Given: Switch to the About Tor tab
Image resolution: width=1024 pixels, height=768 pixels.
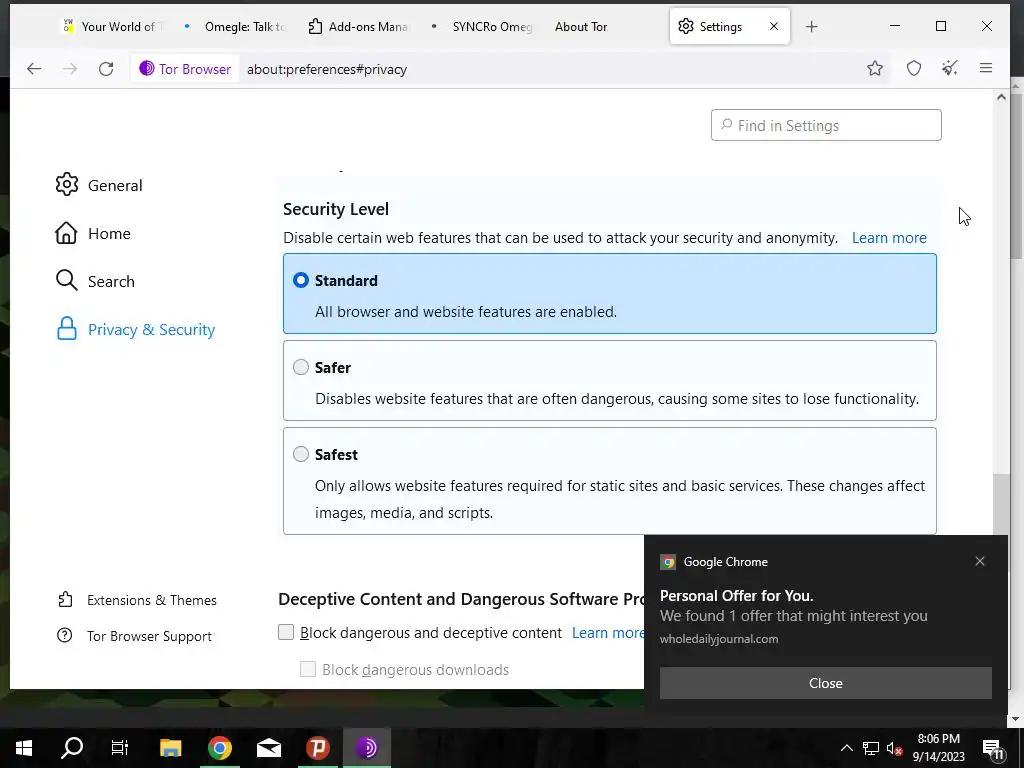Looking at the screenshot, I should click(x=581, y=27).
